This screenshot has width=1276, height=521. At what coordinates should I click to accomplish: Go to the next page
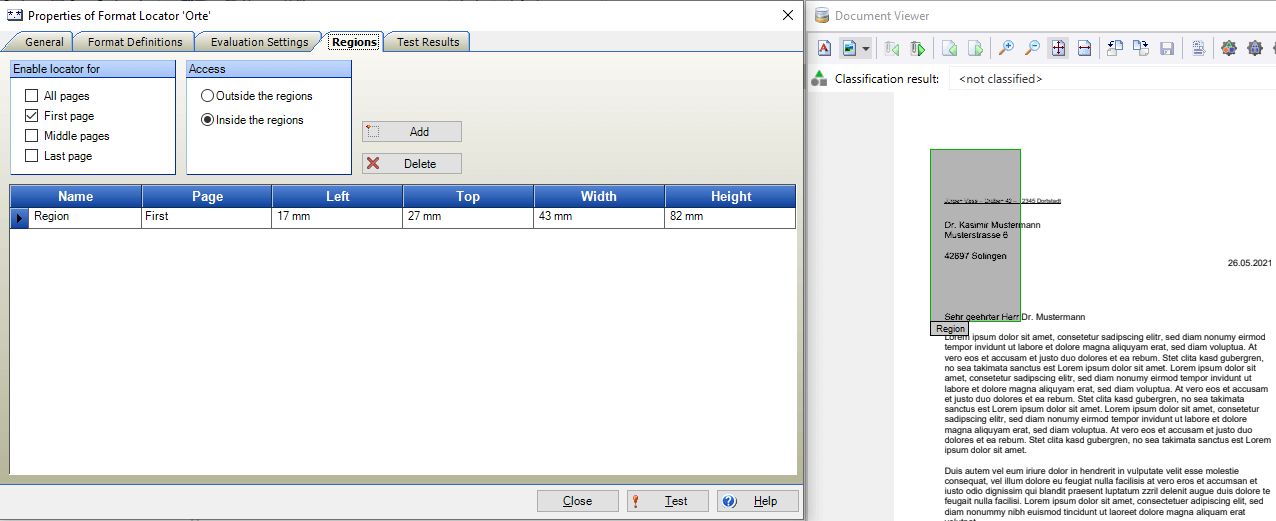click(x=975, y=48)
